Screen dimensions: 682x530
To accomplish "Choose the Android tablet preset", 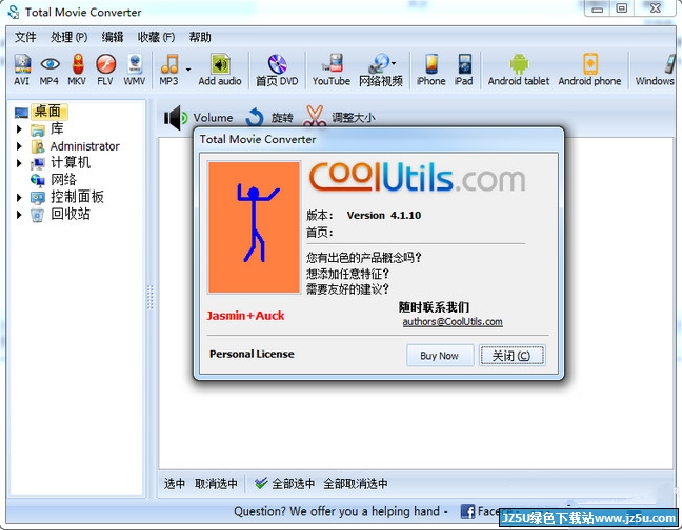I will tap(518, 70).
